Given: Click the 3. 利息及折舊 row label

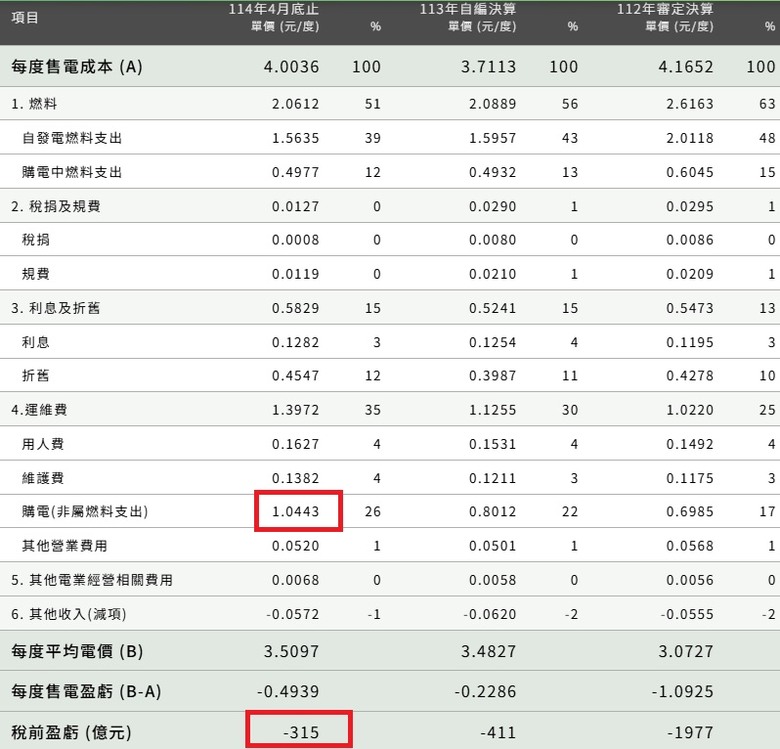Looking at the screenshot, I should 56,308.
